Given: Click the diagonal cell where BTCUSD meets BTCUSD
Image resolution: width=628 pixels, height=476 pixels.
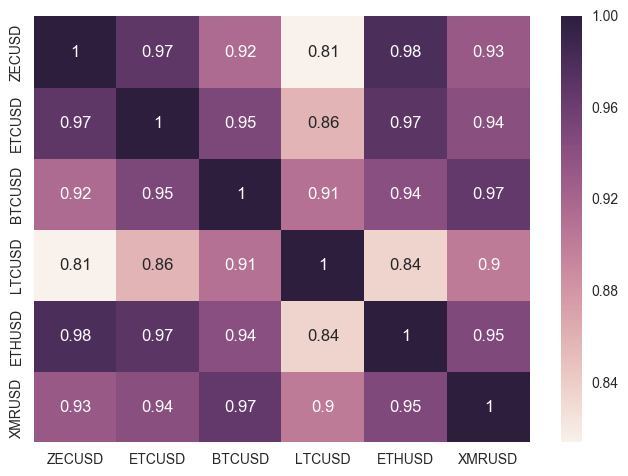Looking at the screenshot, I should pos(240,194).
